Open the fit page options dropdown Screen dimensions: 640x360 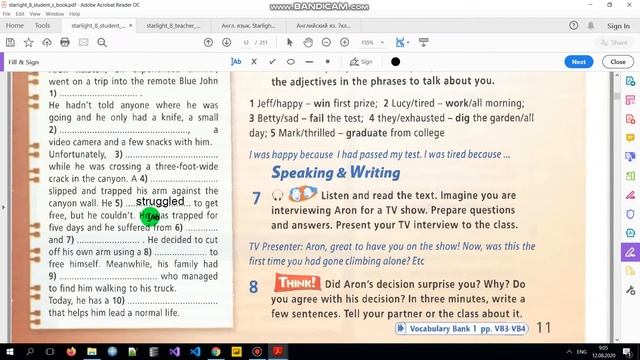click(402, 42)
